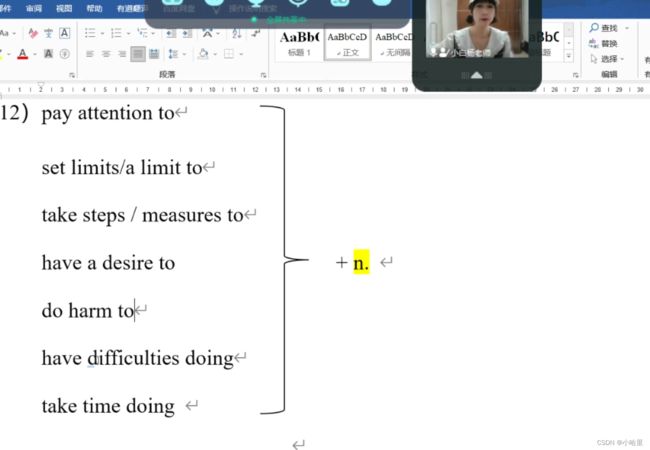Click the borders icon
Viewport: 650px width, 450px height.
(229, 54)
